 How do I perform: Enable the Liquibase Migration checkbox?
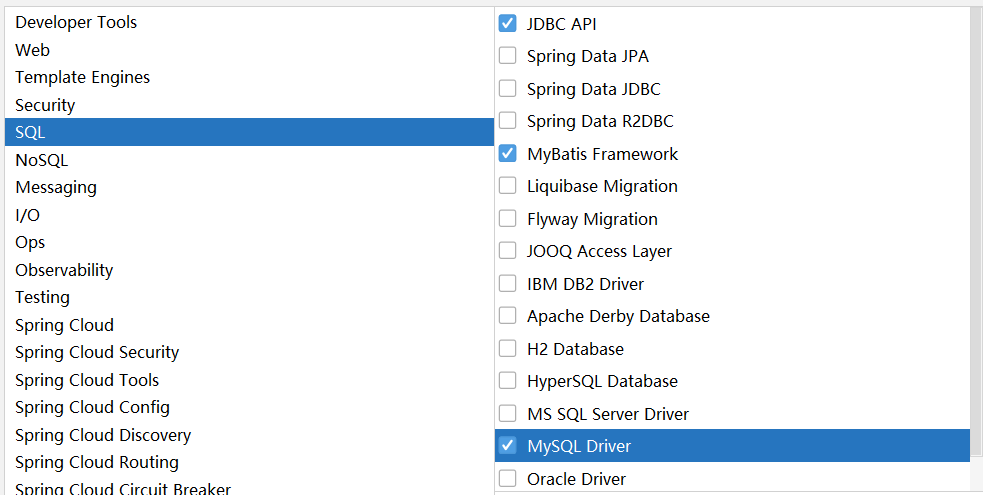click(507, 186)
